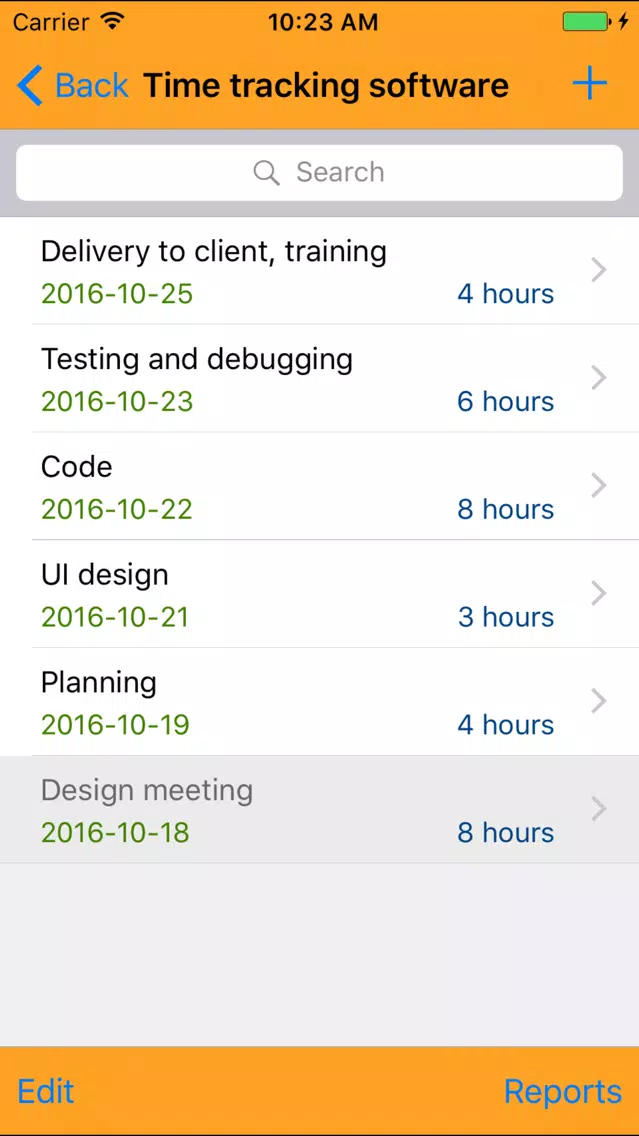Screen dimensions: 639x1136
Task: Select the Design meeting row title
Action: (147, 791)
